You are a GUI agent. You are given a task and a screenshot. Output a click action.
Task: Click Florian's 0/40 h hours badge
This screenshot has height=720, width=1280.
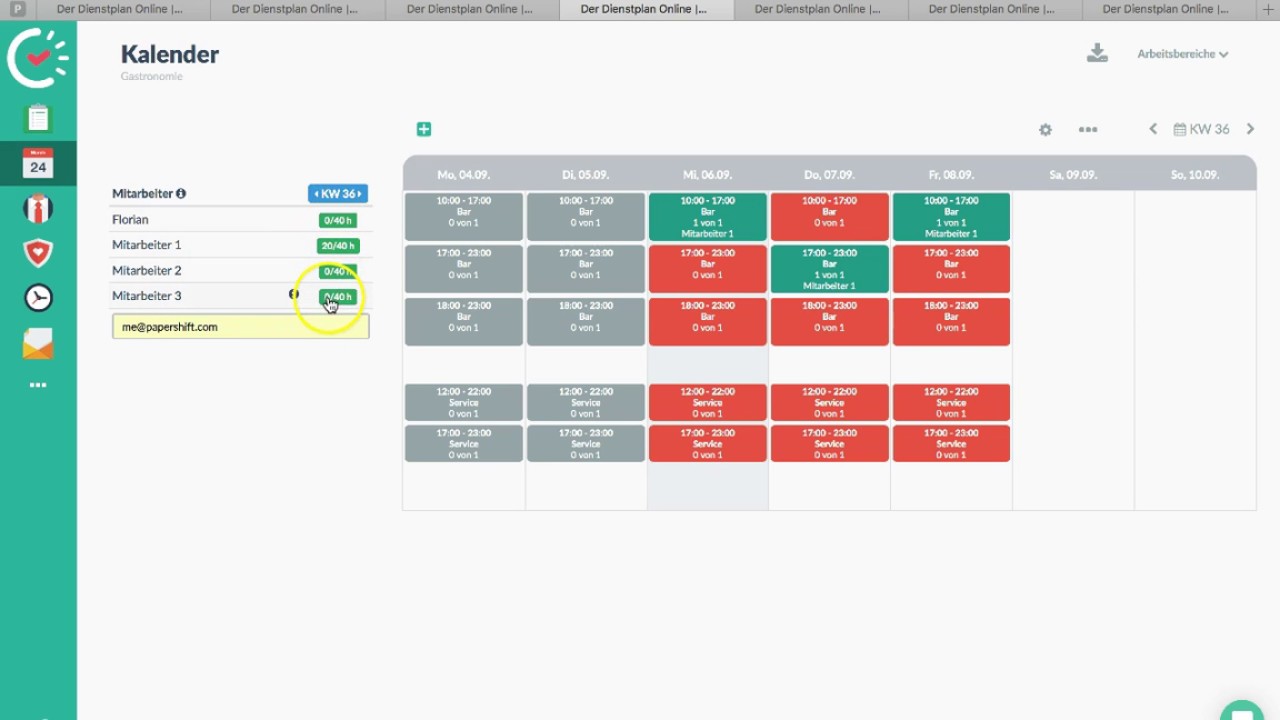(x=338, y=220)
